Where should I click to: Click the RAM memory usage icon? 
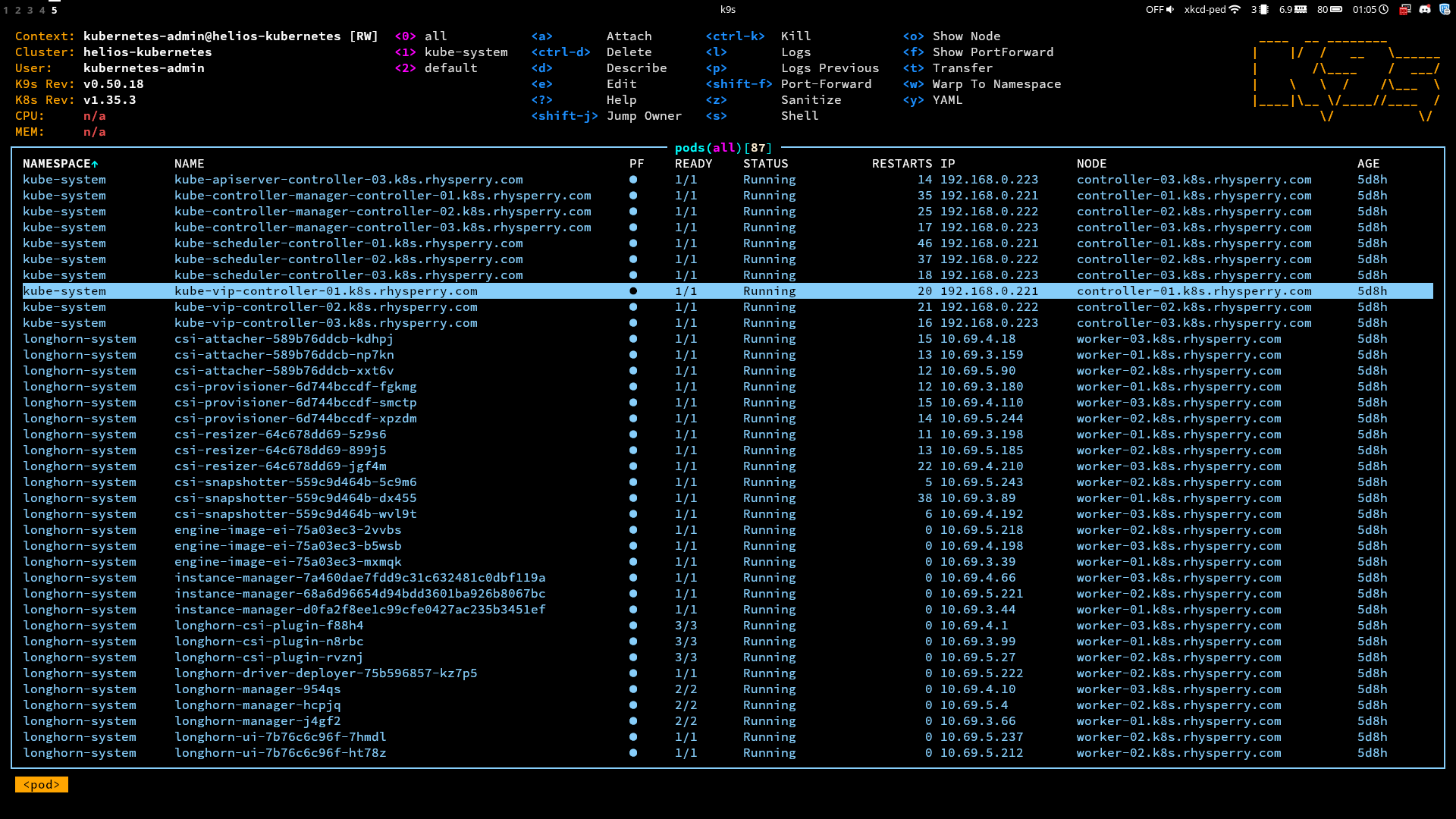(x=1301, y=10)
